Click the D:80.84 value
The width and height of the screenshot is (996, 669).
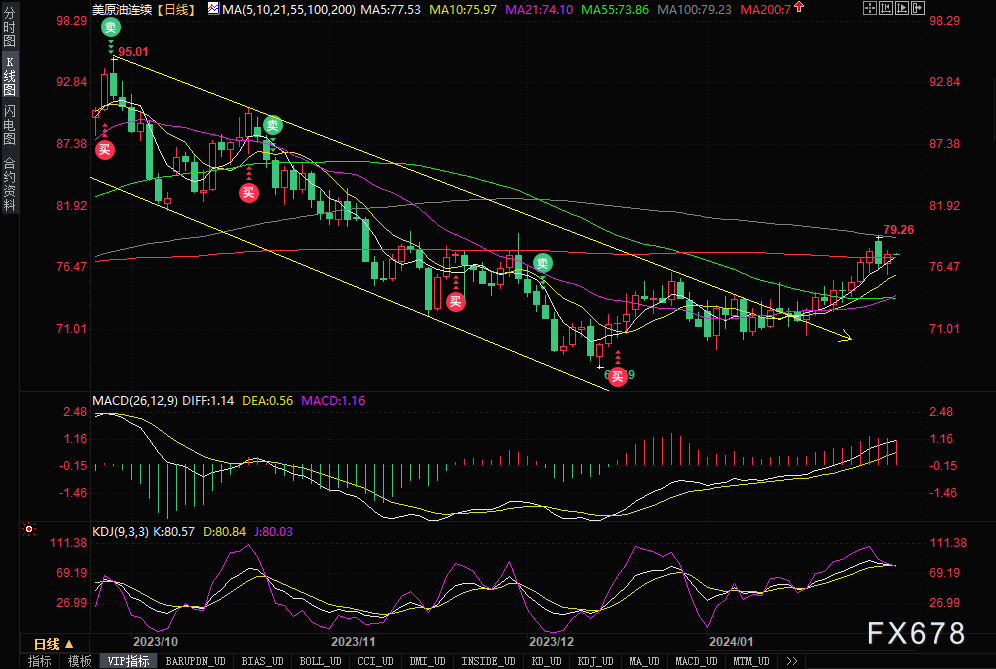tap(224, 532)
